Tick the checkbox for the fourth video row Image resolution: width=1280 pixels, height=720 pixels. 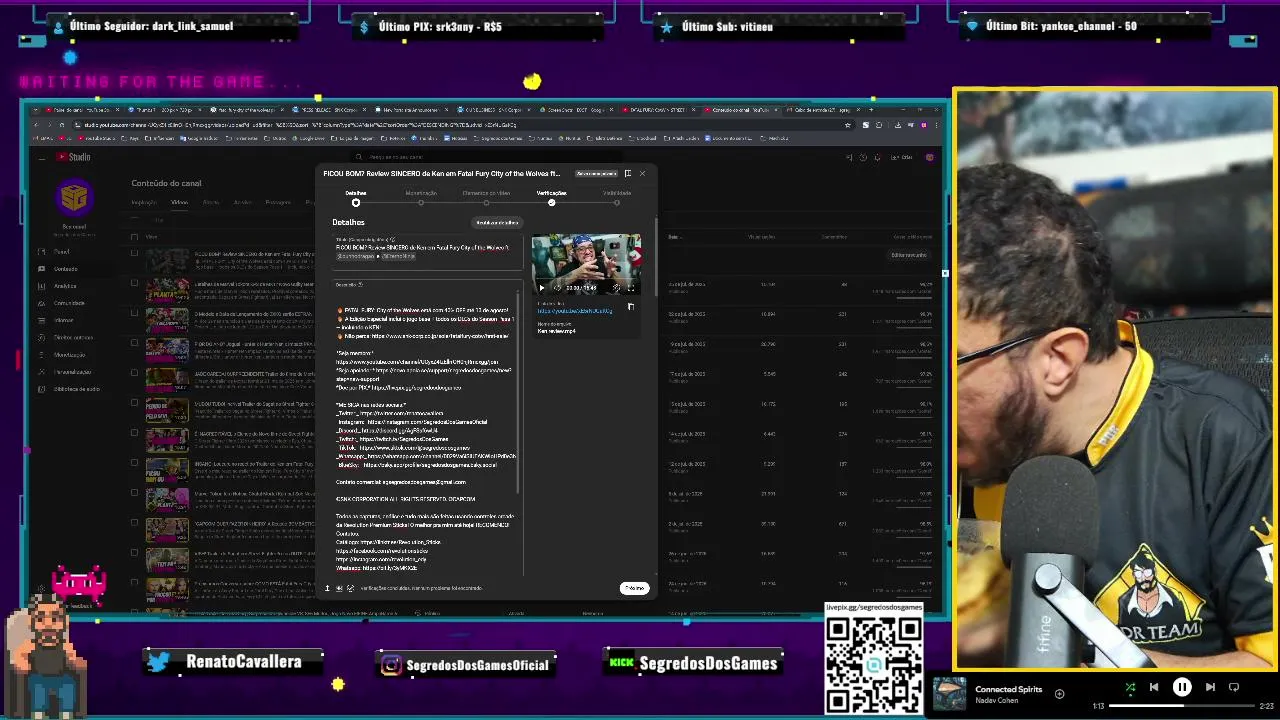[x=134, y=343]
